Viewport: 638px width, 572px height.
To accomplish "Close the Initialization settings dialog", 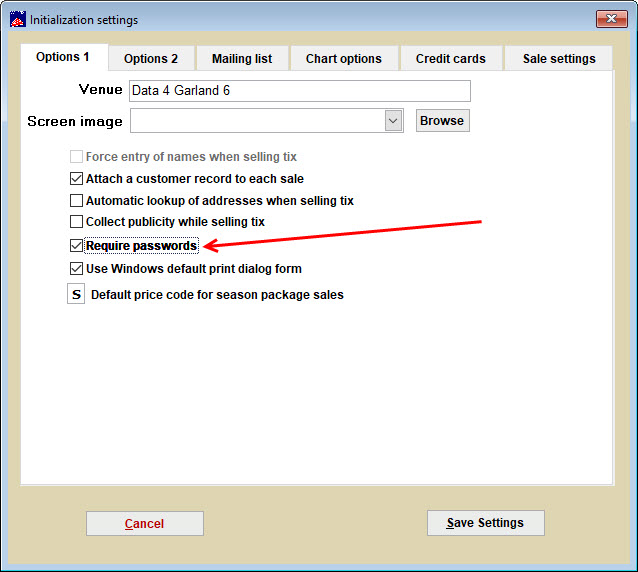I will click(x=611, y=19).
